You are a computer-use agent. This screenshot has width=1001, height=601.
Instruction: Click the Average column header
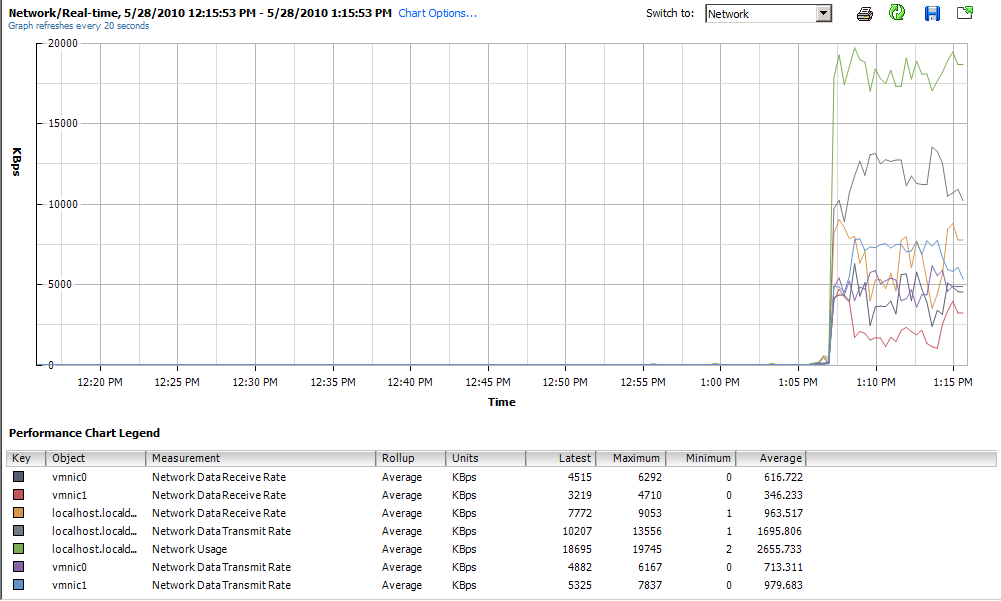click(770, 459)
